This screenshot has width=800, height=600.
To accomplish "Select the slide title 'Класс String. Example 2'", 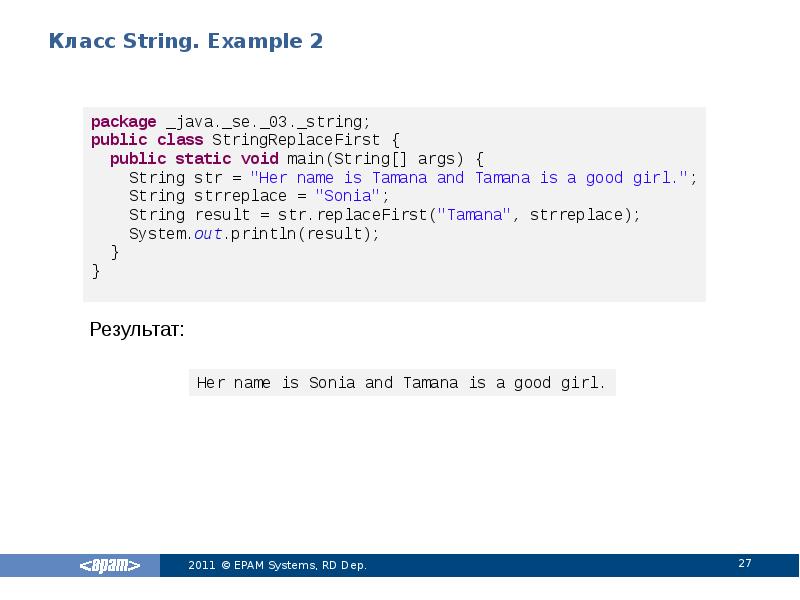I will (x=186, y=42).
